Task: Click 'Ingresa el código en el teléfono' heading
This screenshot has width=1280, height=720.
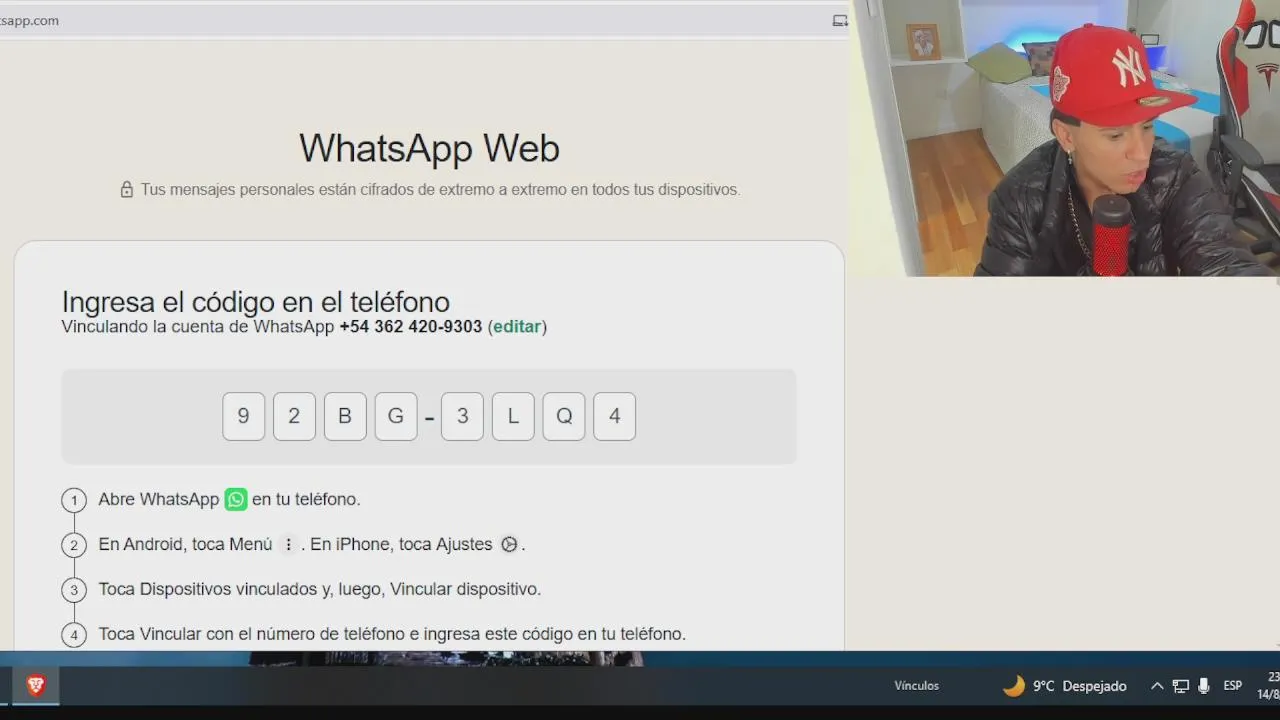Action: [256, 301]
